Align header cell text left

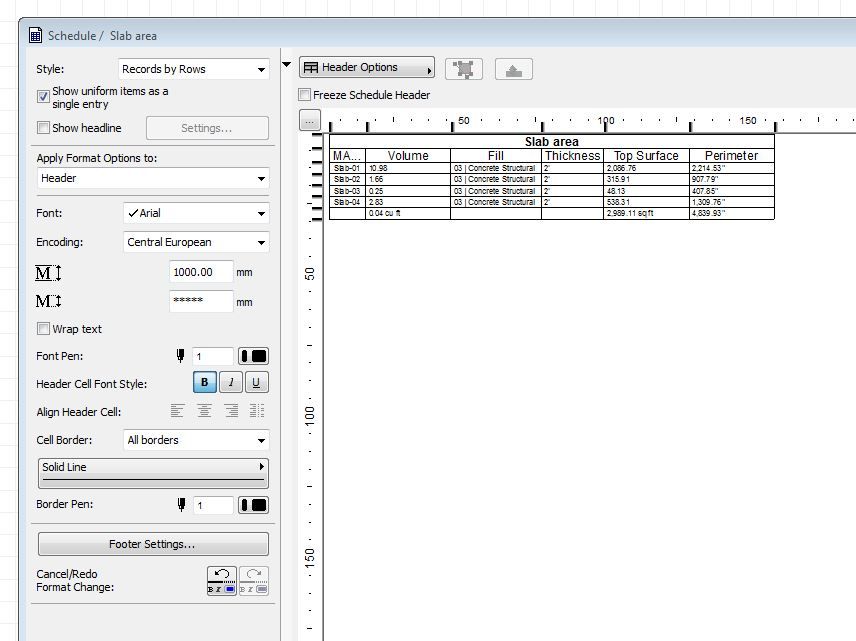177,411
